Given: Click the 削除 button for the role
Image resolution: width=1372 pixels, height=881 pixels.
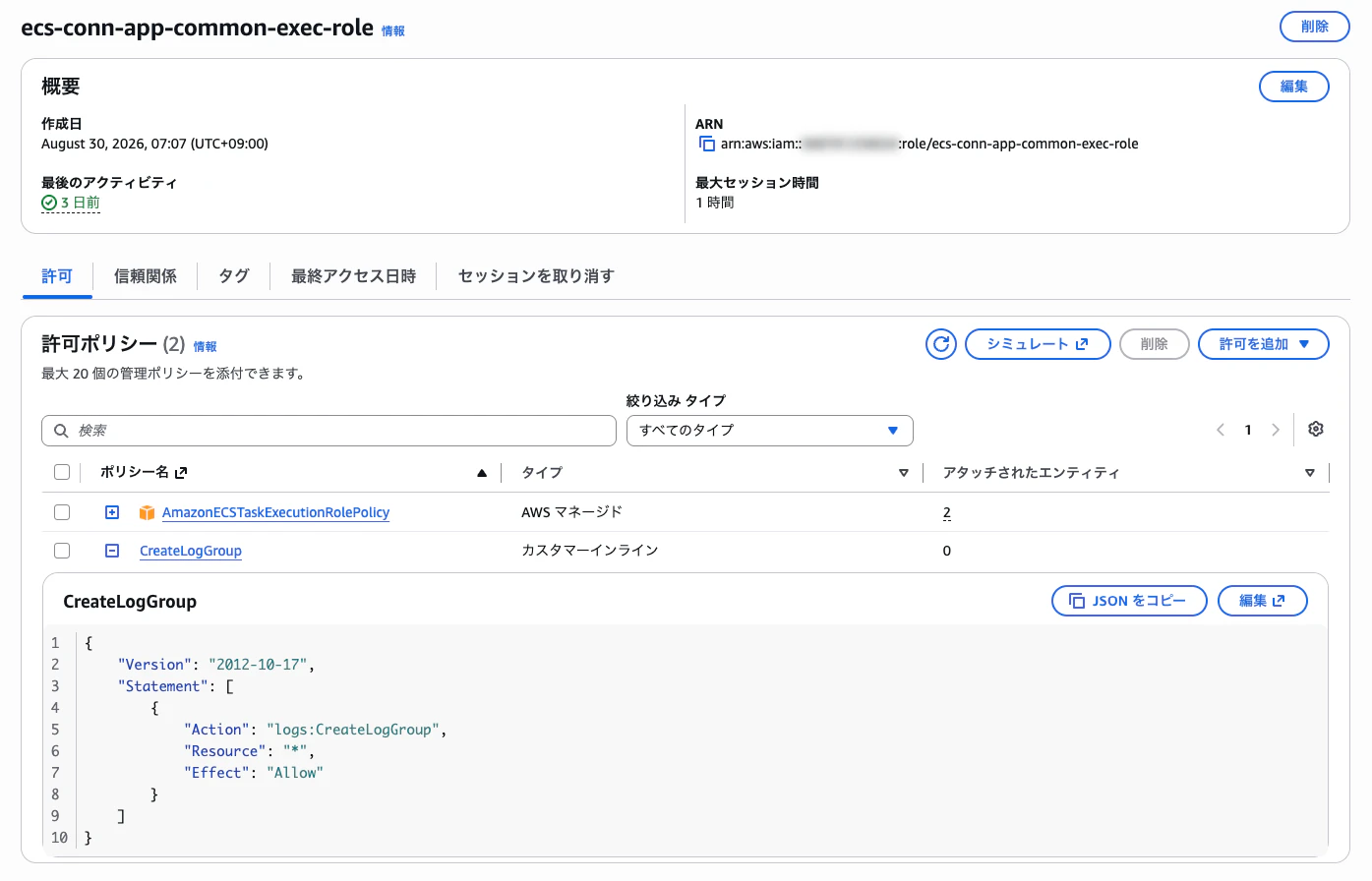Looking at the screenshot, I should pyautogui.click(x=1315, y=27).
